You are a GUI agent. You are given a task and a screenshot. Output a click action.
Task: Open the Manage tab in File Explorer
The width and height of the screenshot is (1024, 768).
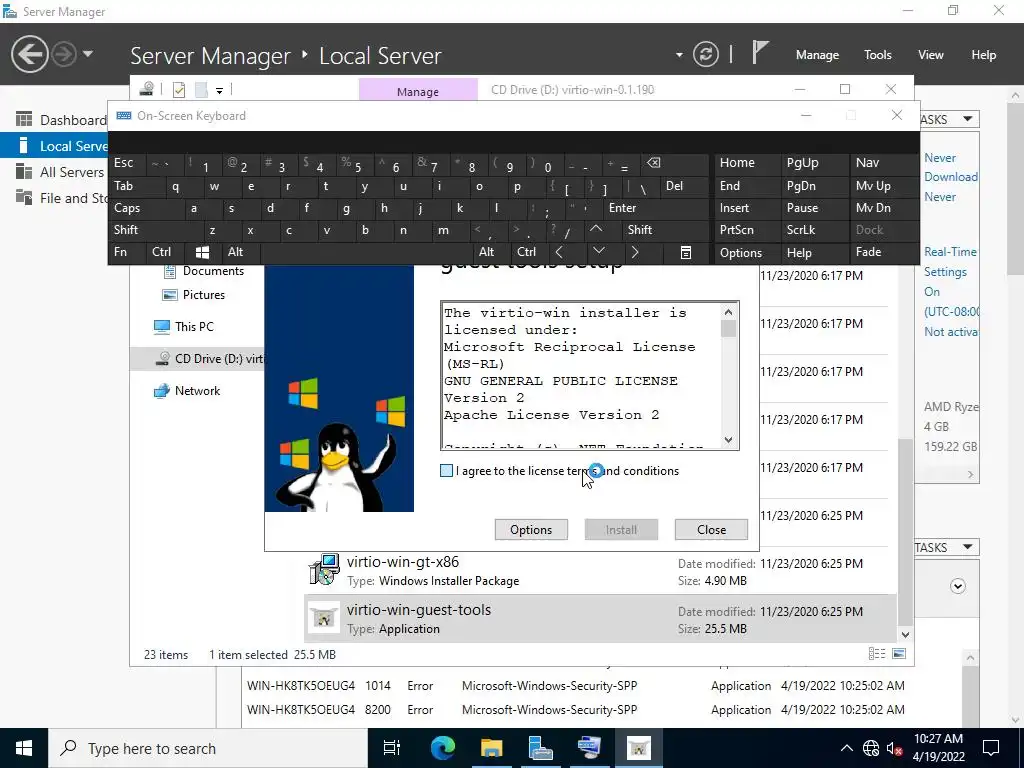tap(418, 91)
